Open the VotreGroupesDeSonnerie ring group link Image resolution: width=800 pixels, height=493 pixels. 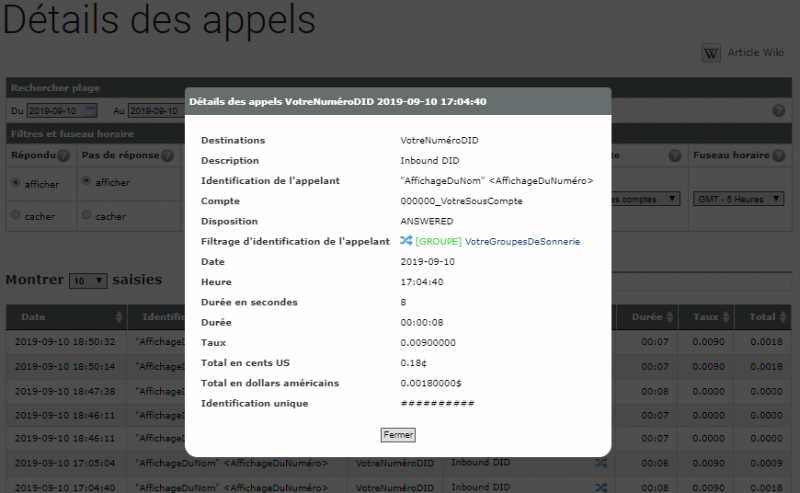pos(522,241)
